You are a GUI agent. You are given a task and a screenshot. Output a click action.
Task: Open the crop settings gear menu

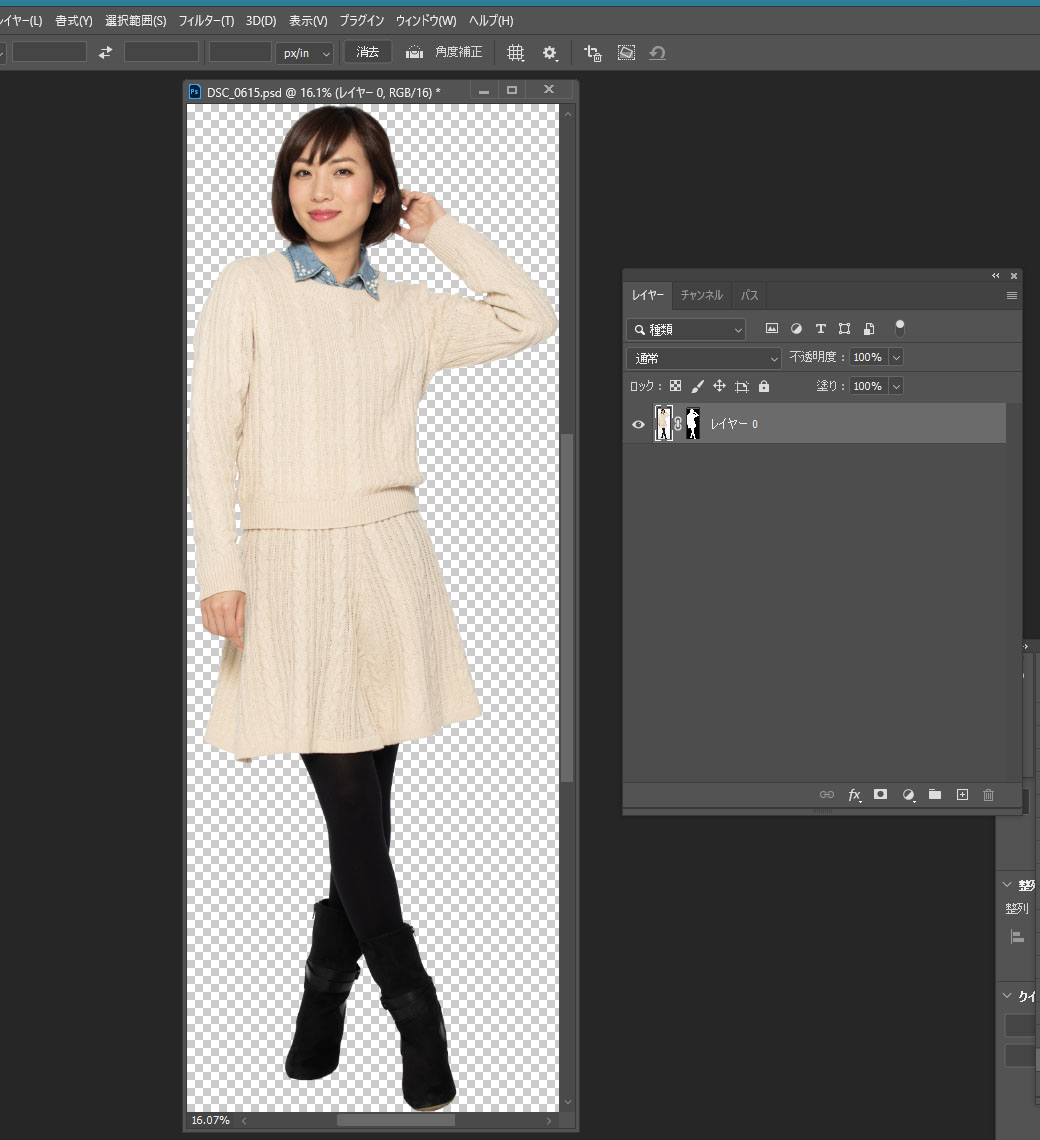[549, 53]
